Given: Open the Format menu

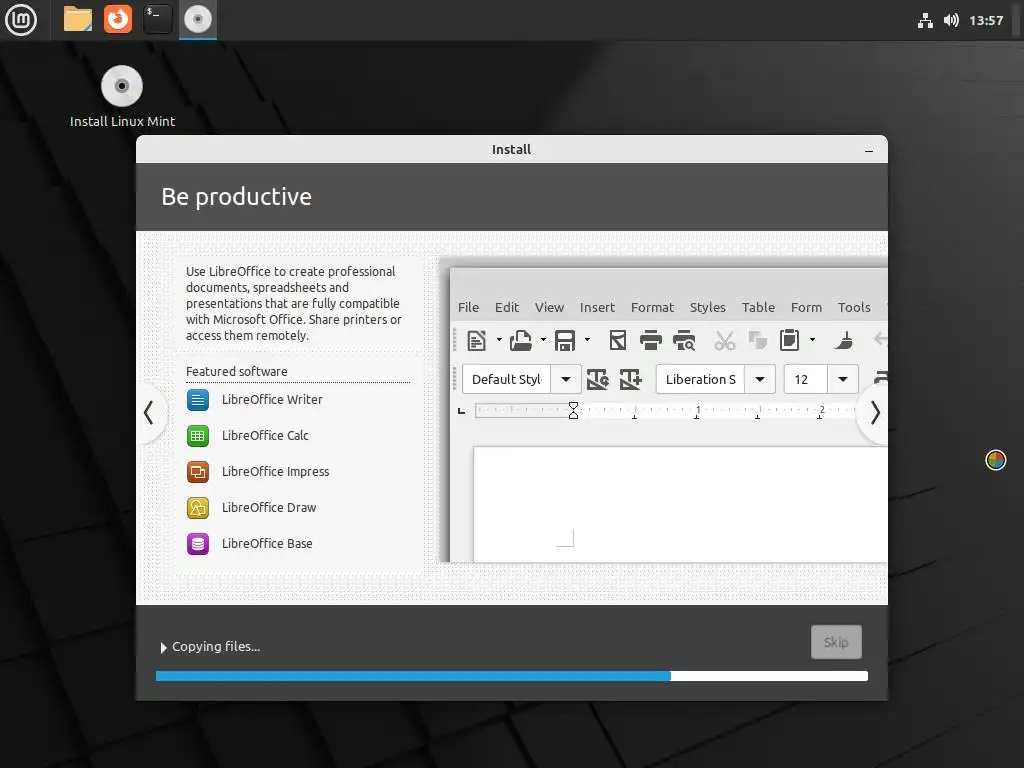Looking at the screenshot, I should pos(652,308).
